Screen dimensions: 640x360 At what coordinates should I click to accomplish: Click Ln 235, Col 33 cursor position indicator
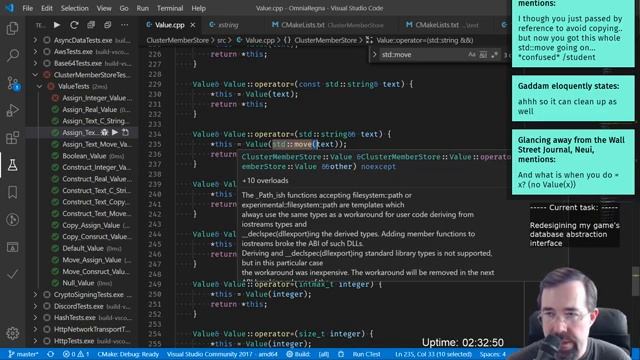point(433,354)
